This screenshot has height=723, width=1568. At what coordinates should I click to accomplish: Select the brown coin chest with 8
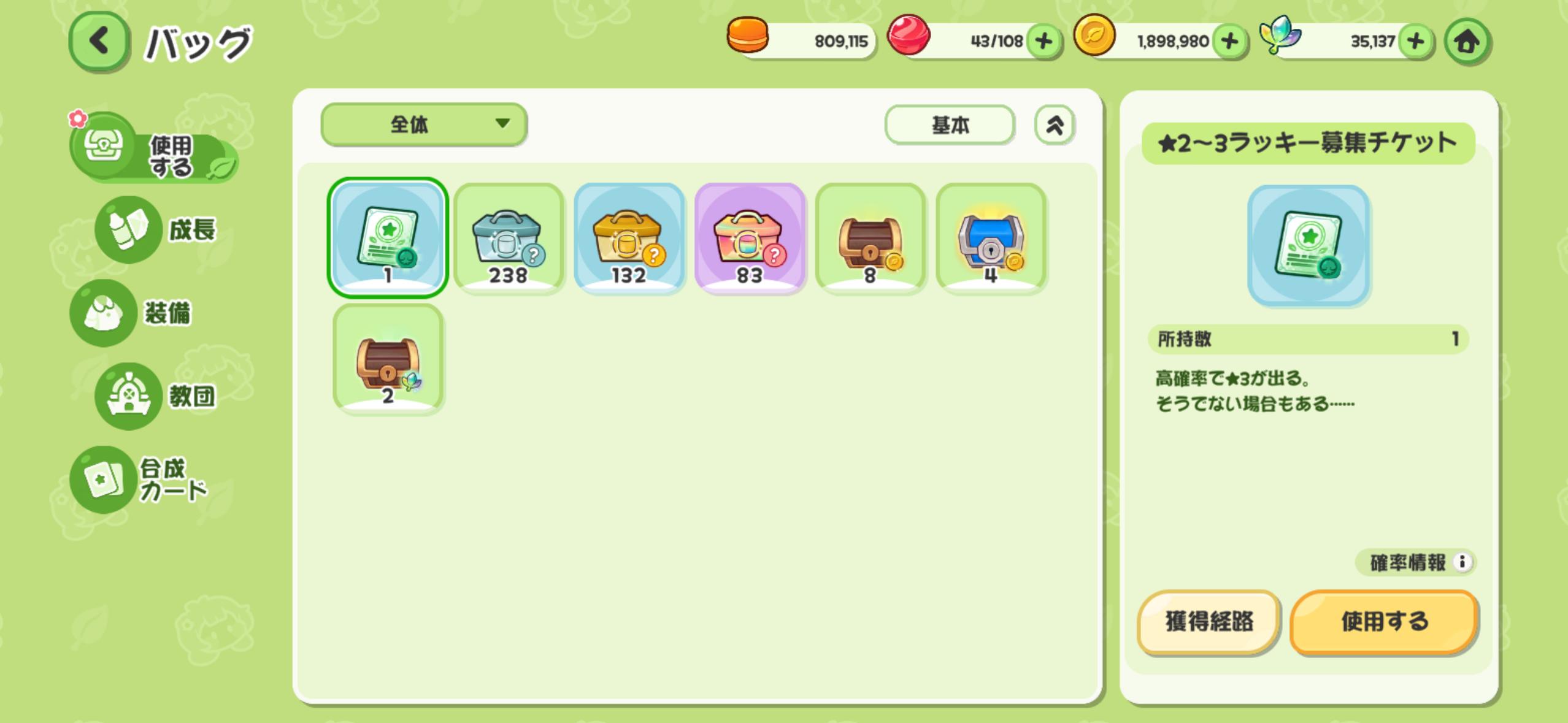[x=870, y=239]
